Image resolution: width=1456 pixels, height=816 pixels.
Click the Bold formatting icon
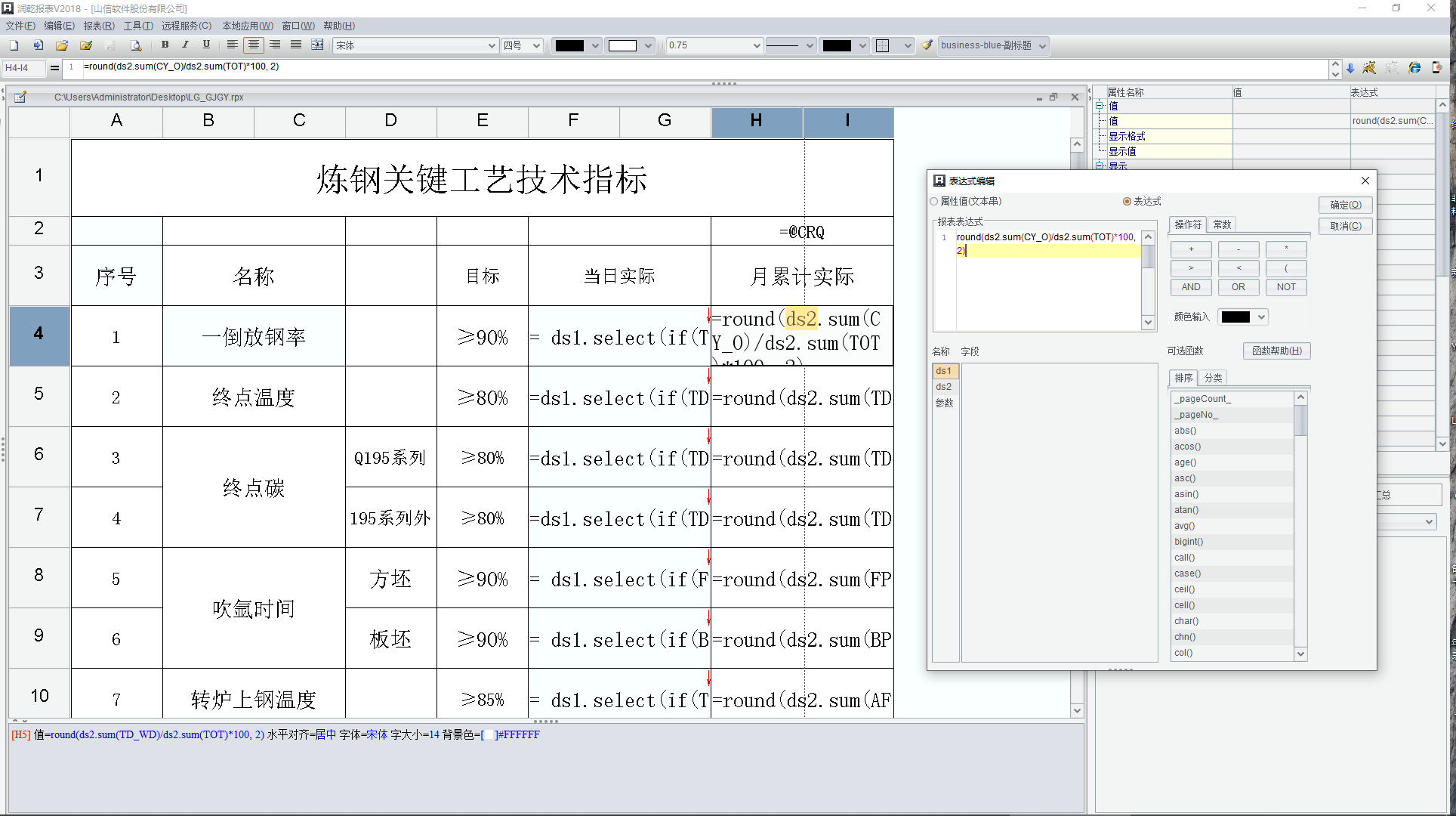[165, 45]
